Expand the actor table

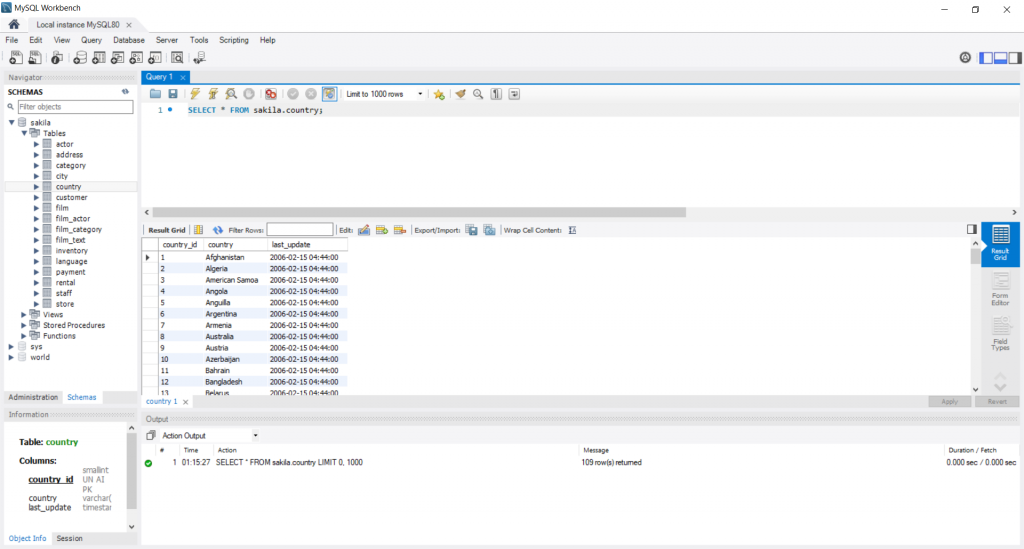[x=37, y=144]
